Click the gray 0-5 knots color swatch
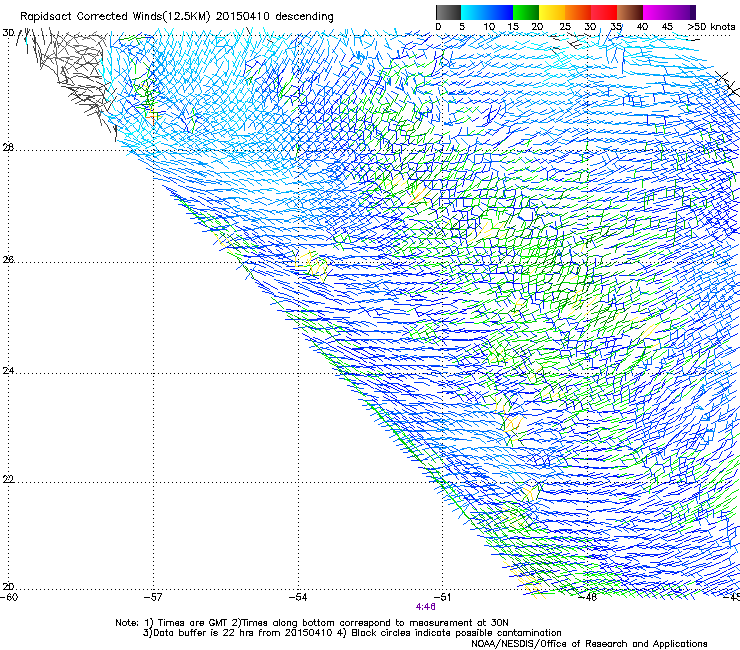Viewport: 740px width, 650px height. (448, 12)
